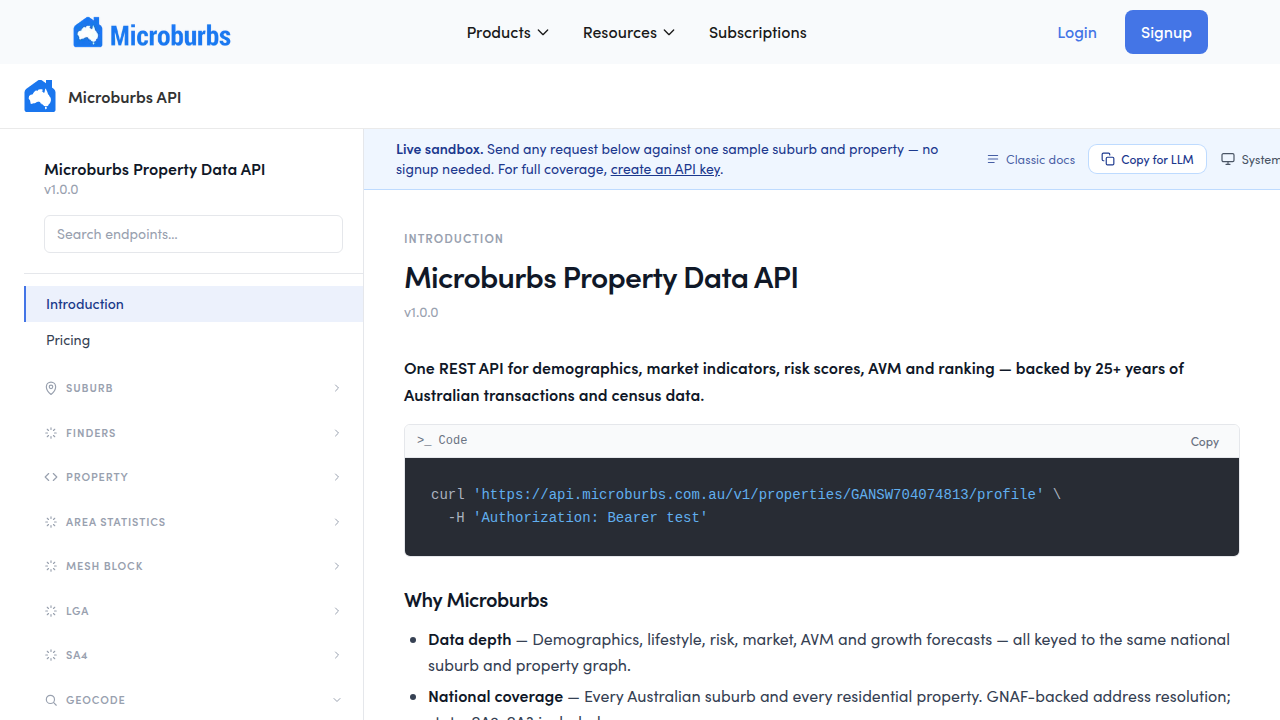This screenshot has height=720, width=1280.
Task: Click the terminal prompt Code icon
Action: [424, 441]
